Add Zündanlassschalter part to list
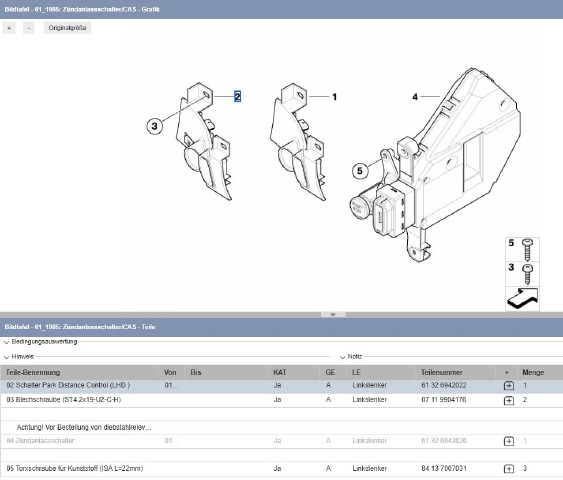The image size is (563, 480). (x=509, y=441)
